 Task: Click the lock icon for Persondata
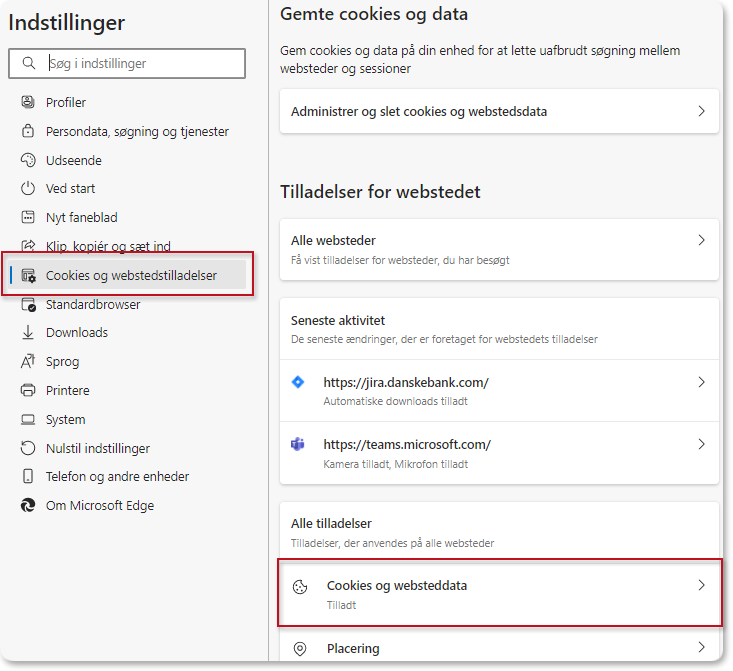(28, 131)
